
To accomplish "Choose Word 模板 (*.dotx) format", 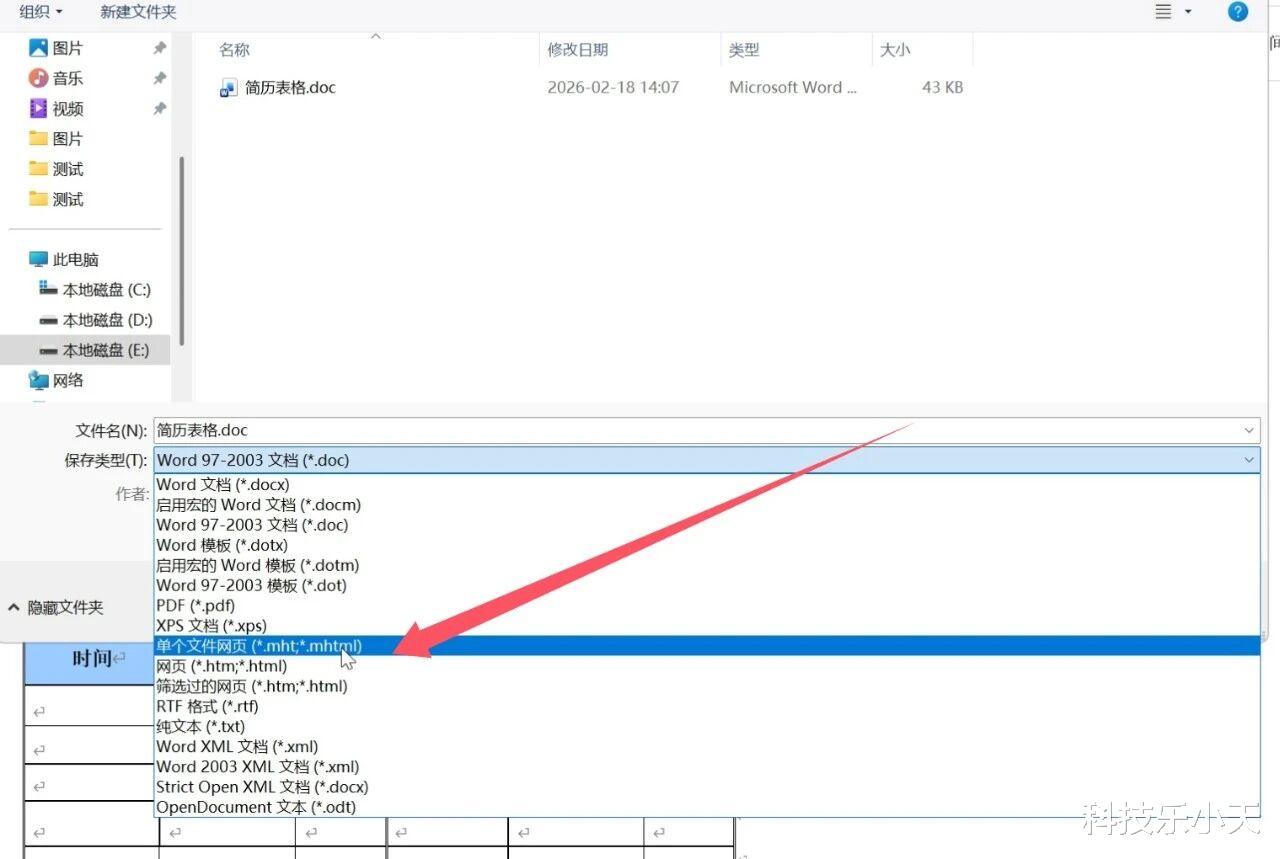I will click(x=707, y=545).
